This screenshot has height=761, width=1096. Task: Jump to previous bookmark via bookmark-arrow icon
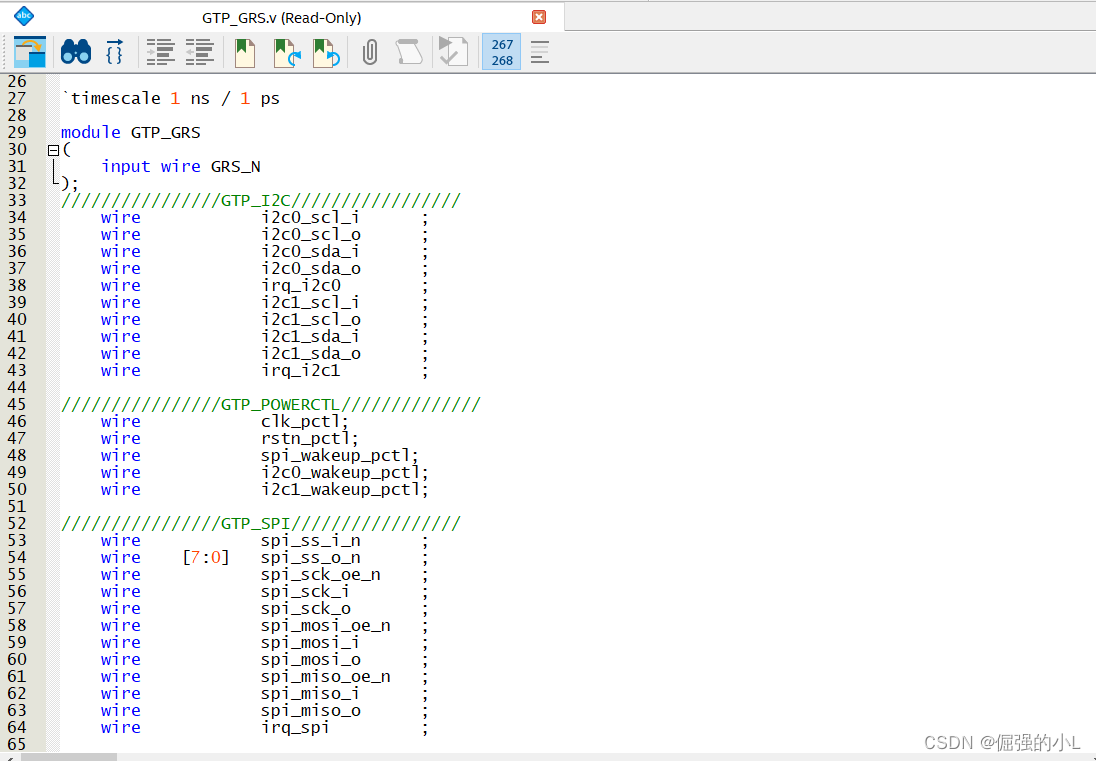tap(325, 52)
